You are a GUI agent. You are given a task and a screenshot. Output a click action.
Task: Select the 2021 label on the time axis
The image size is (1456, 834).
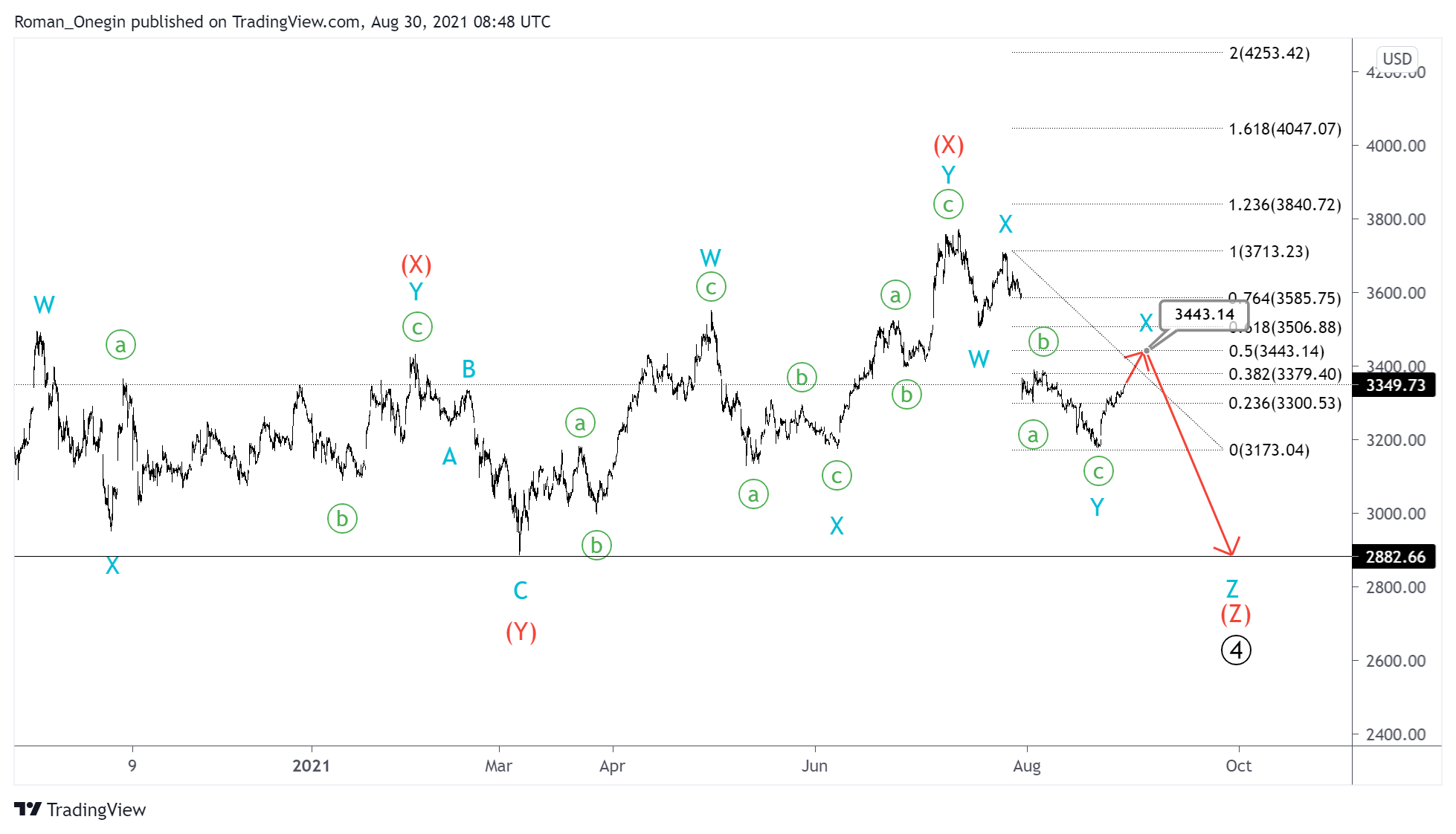pyautogui.click(x=312, y=765)
